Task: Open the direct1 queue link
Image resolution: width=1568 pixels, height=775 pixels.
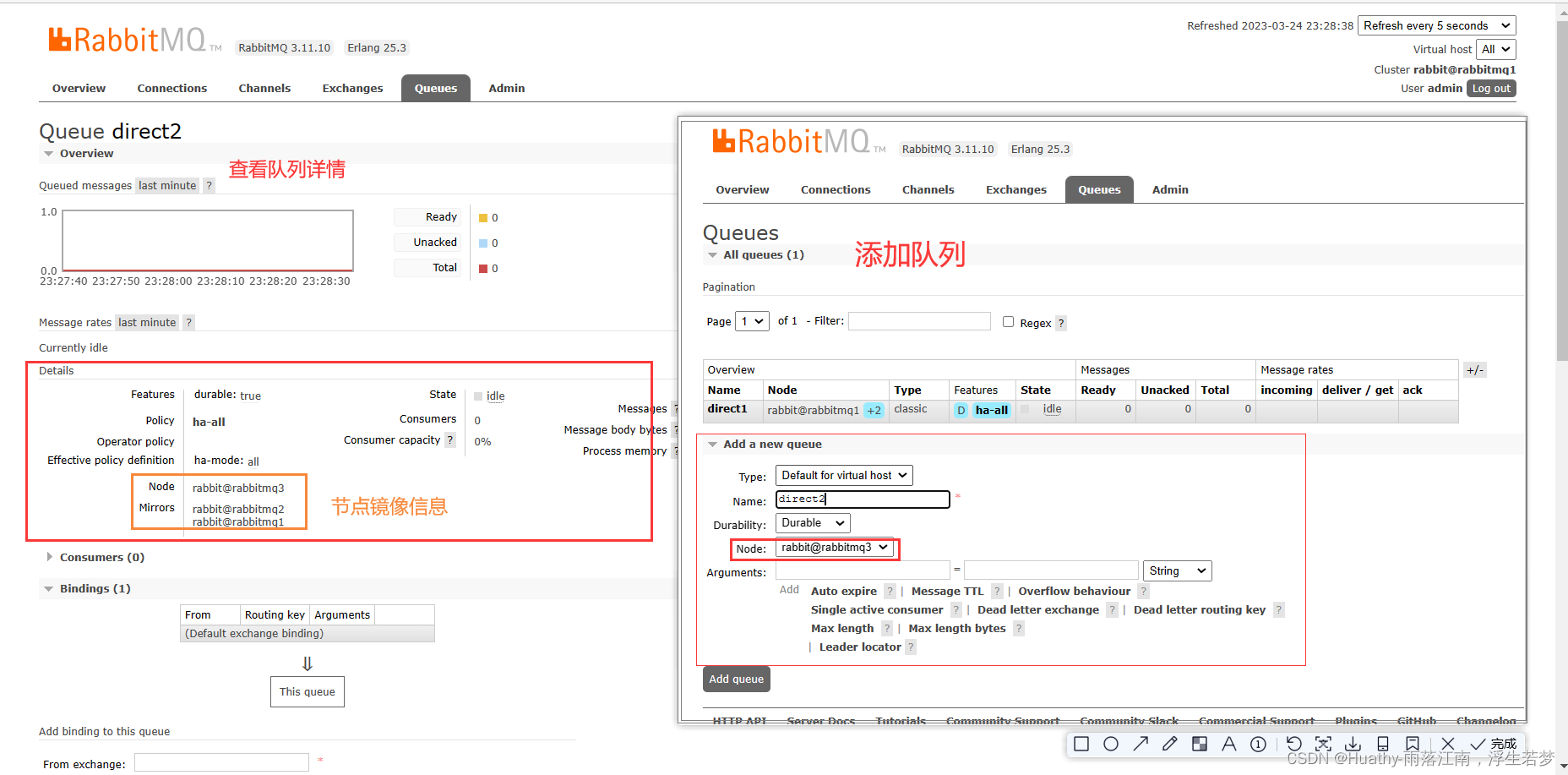Action: point(727,409)
